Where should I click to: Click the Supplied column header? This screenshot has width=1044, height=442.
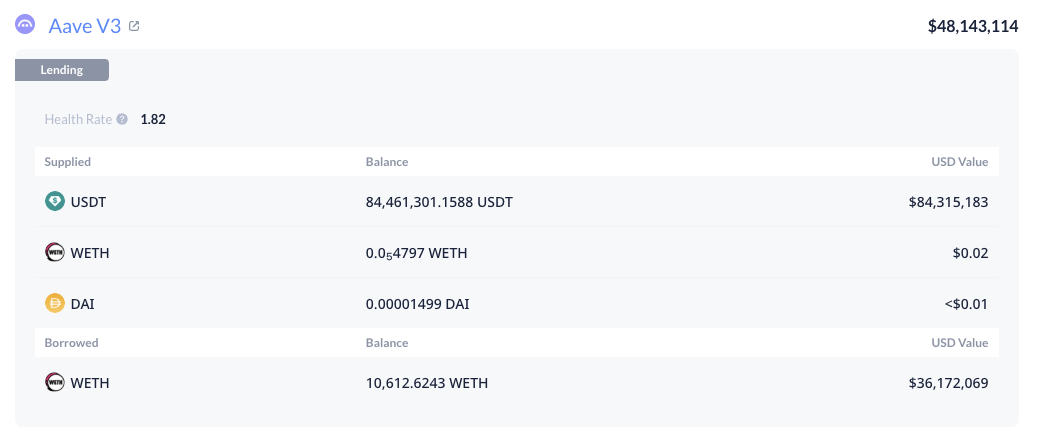tap(68, 162)
